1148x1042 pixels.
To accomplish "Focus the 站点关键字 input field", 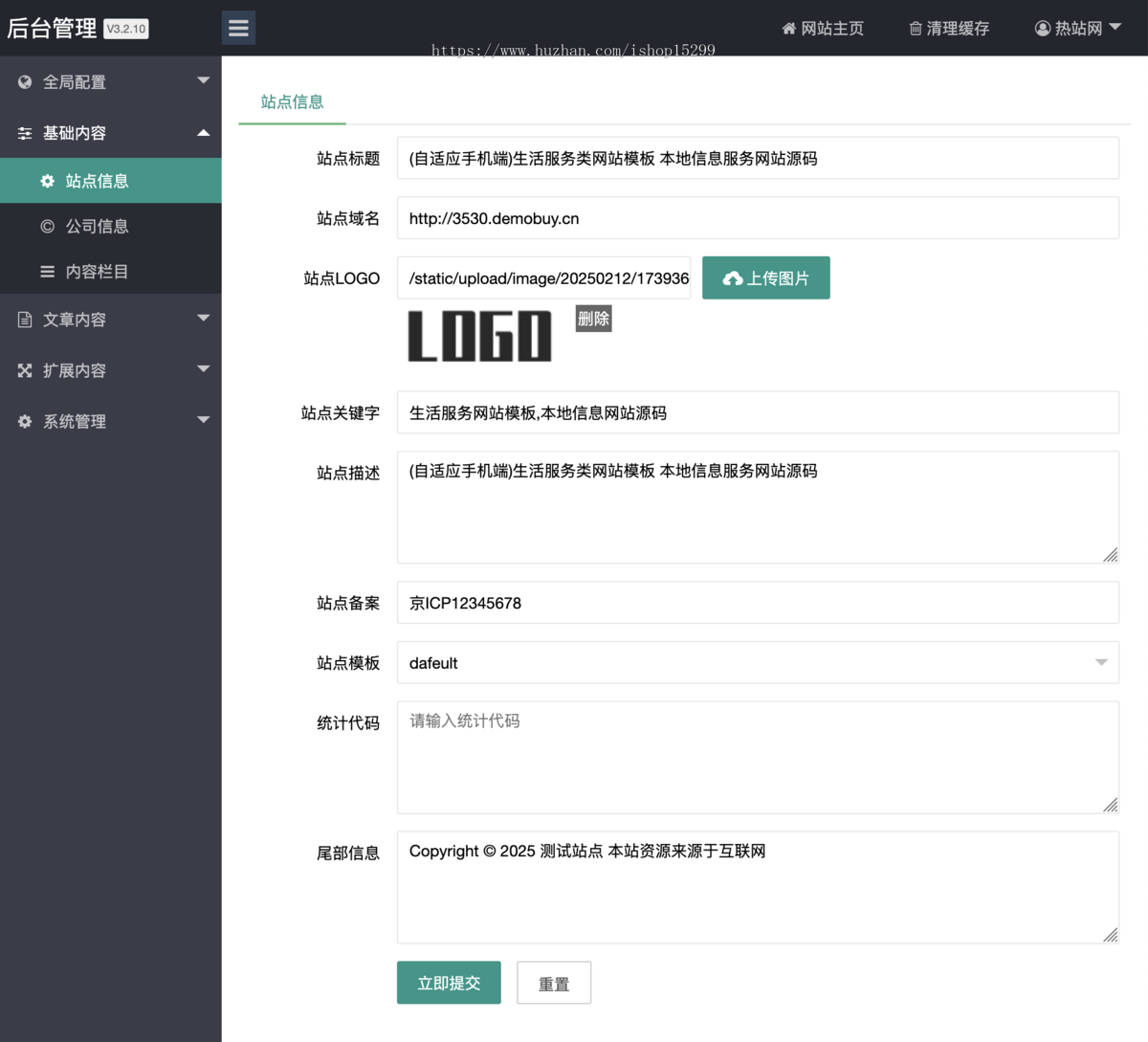I will coord(758,412).
